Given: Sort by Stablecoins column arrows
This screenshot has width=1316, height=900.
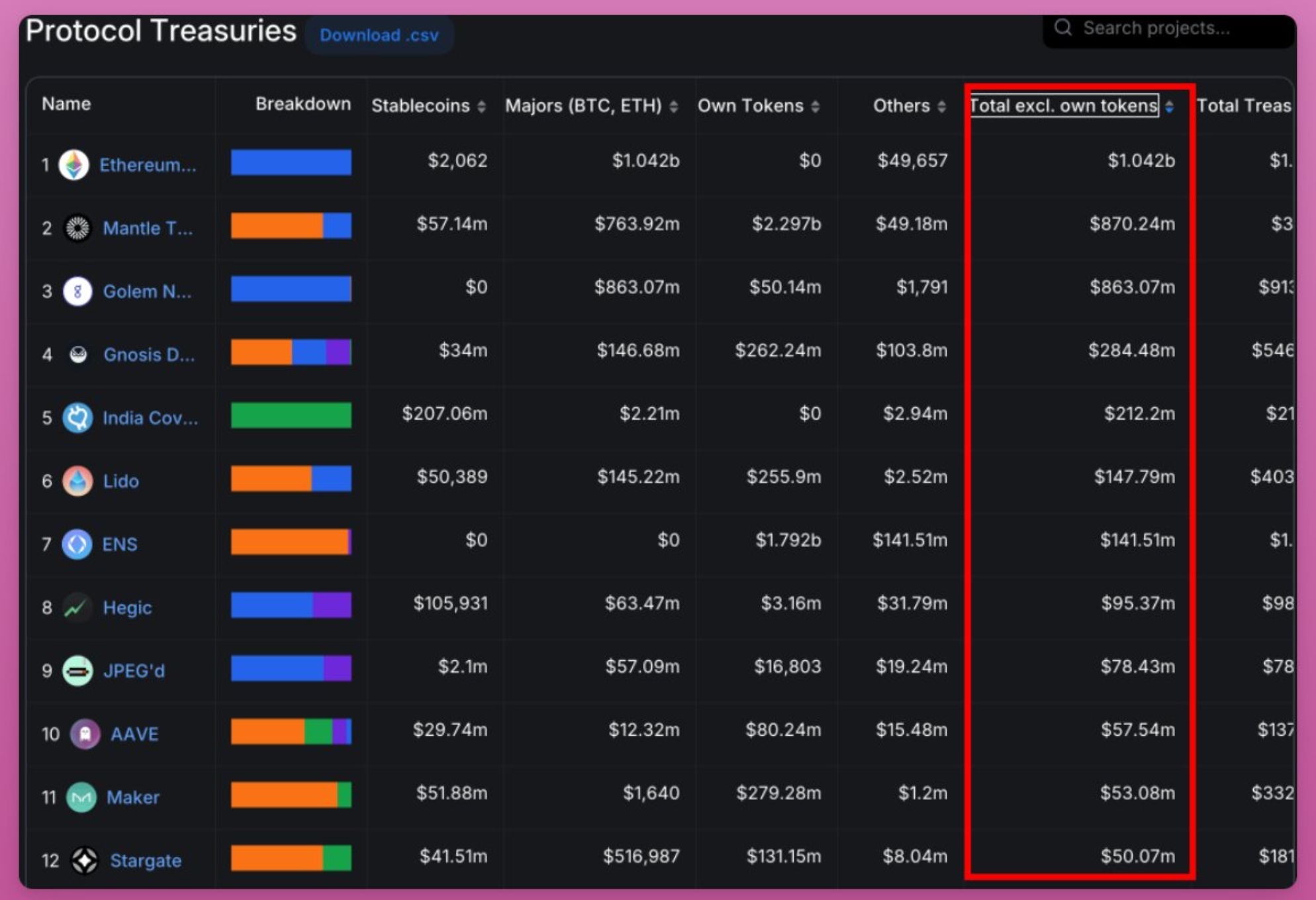Looking at the screenshot, I should point(481,106).
